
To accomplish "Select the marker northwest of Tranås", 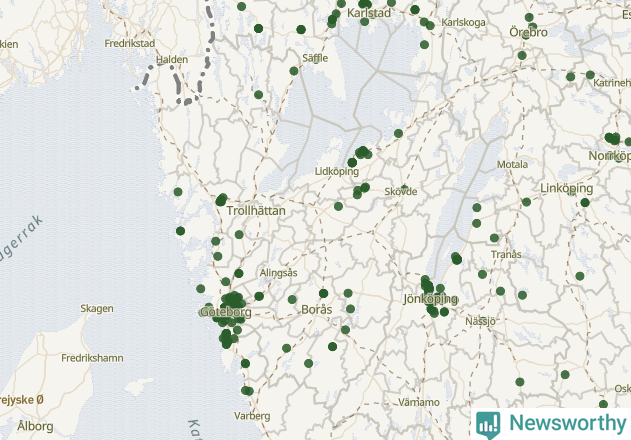I will pos(494,238).
